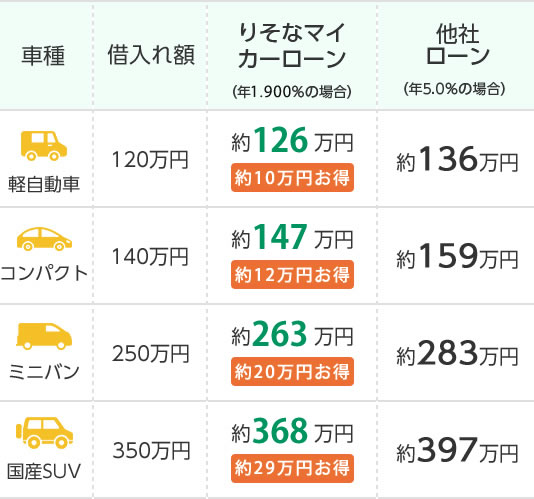
Task: Click the yellow minivan icon
Action: pyautogui.click(x=44, y=336)
